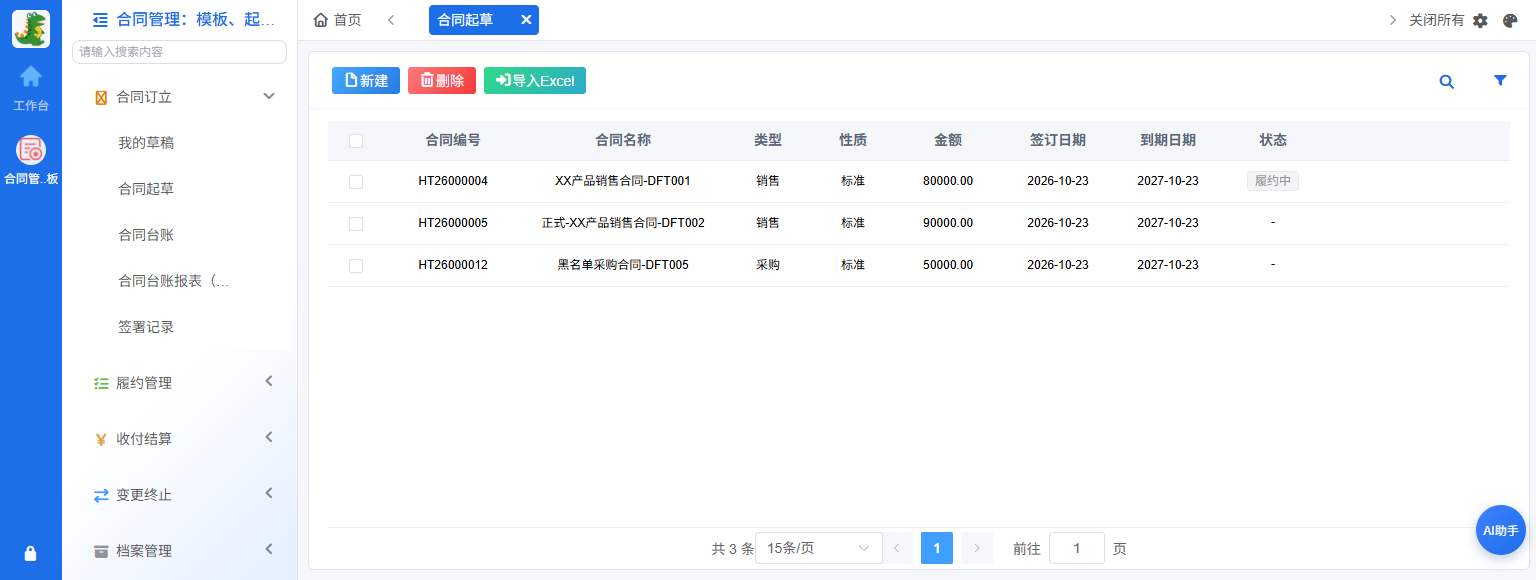The width and height of the screenshot is (1536, 580).
Task: Click the lock icon at sidebar bottom
Action: 31,553
